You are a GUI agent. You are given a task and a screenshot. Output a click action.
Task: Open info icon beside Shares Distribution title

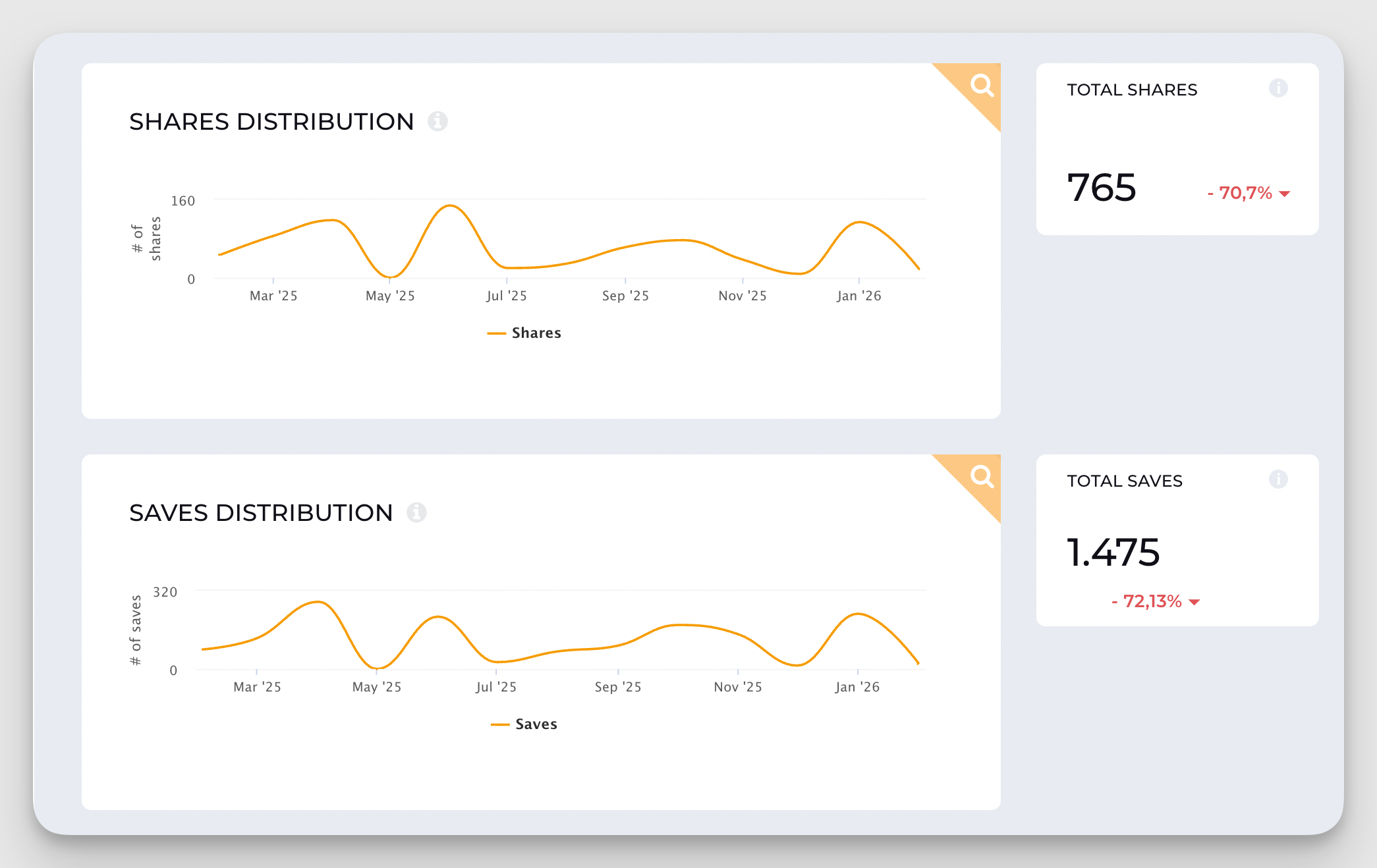[437, 121]
